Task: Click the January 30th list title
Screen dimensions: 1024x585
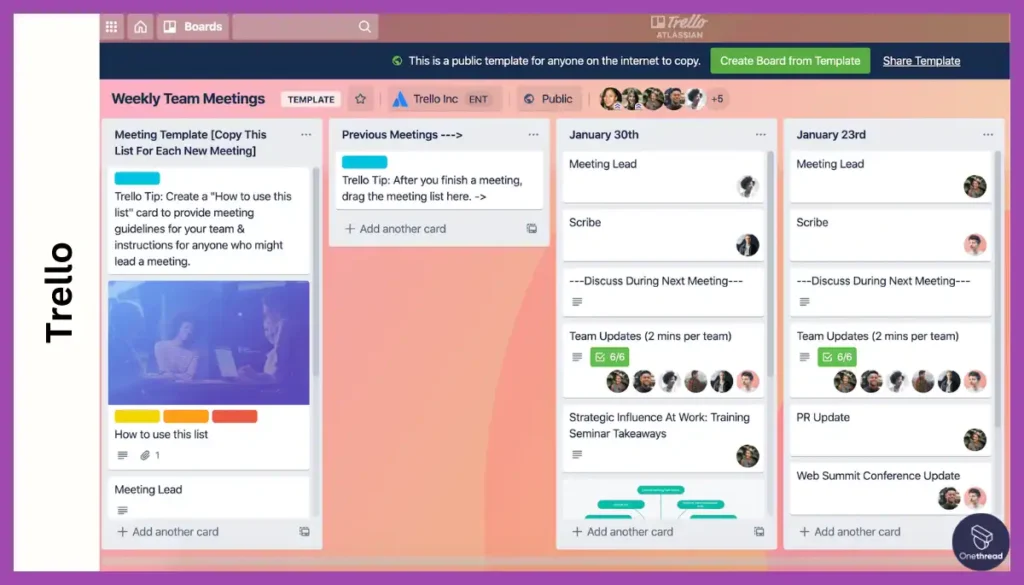Action: click(603, 134)
